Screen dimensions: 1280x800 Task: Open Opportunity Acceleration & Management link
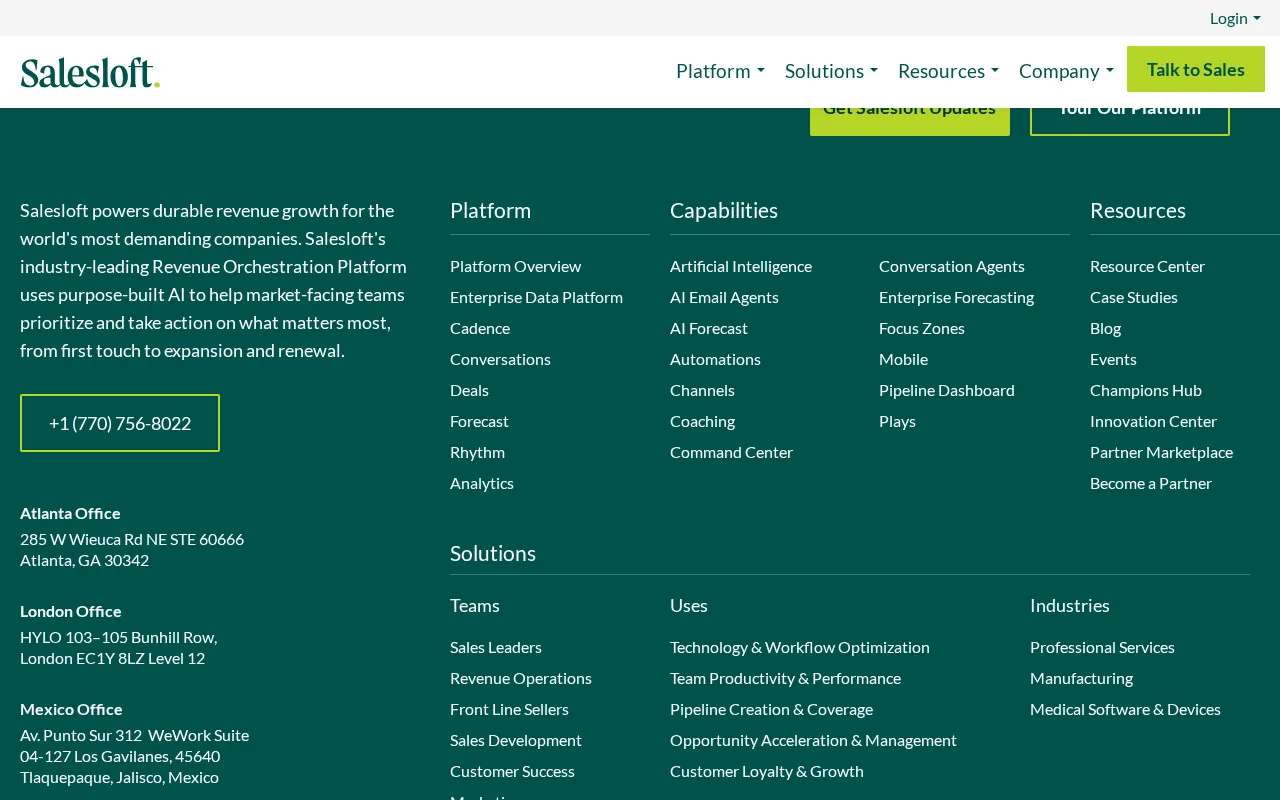click(x=813, y=740)
